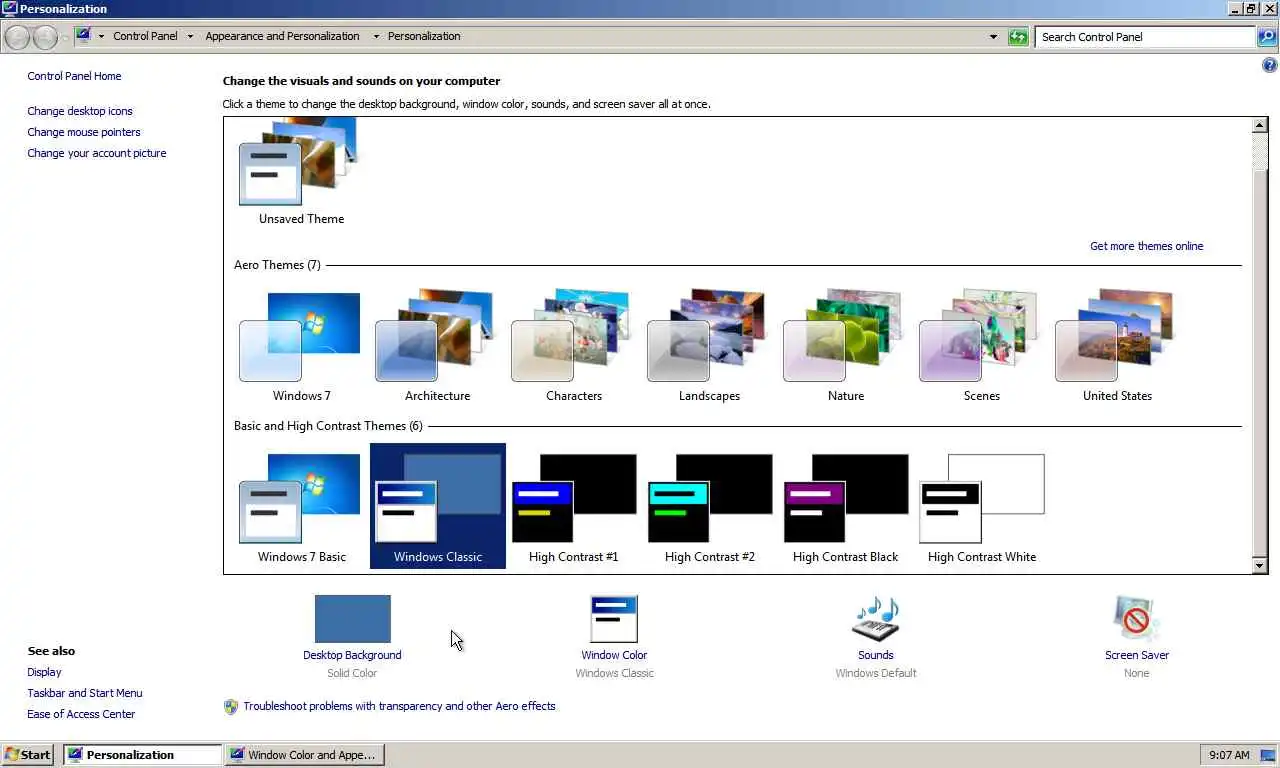The image size is (1280, 768).
Task: Click the Forward navigation button
Action: (45, 37)
